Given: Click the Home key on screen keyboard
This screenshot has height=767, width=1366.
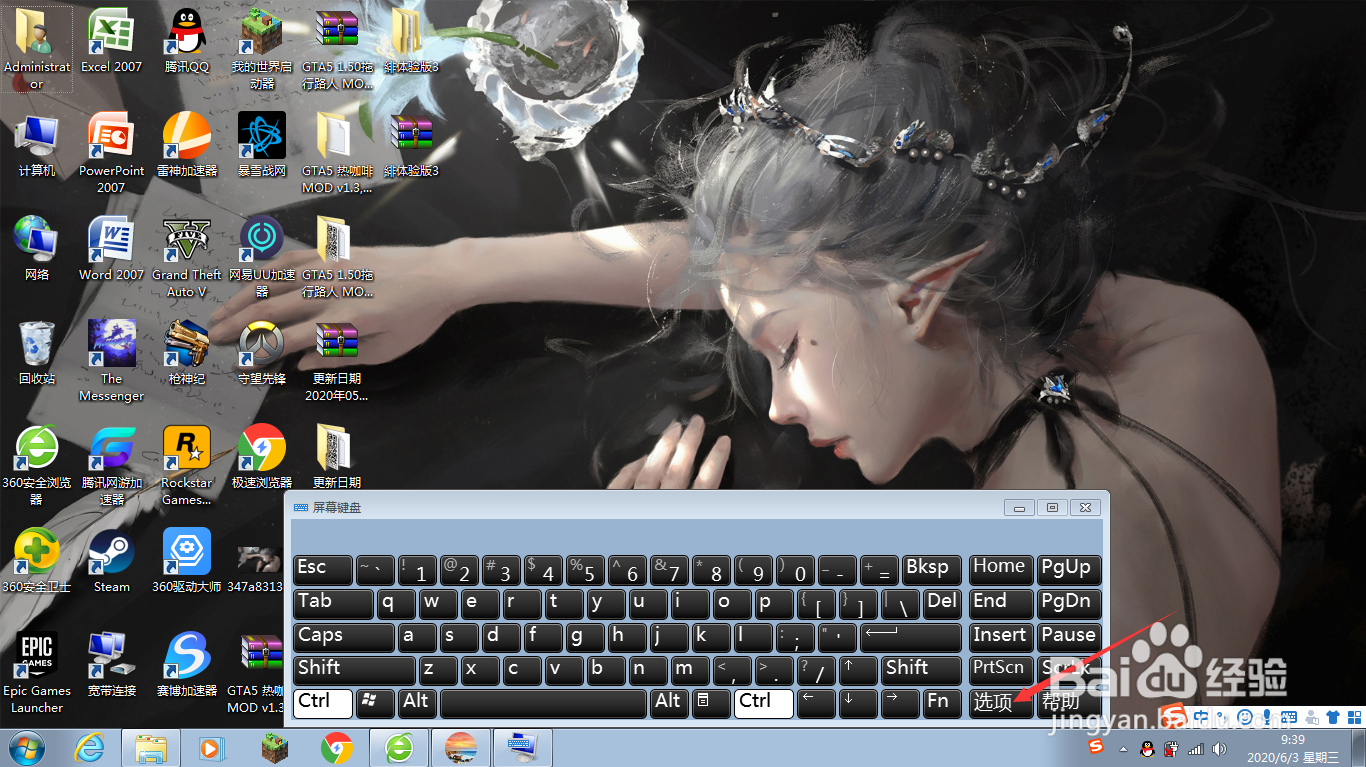Looking at the screenshot, I should coord(1000,570).
